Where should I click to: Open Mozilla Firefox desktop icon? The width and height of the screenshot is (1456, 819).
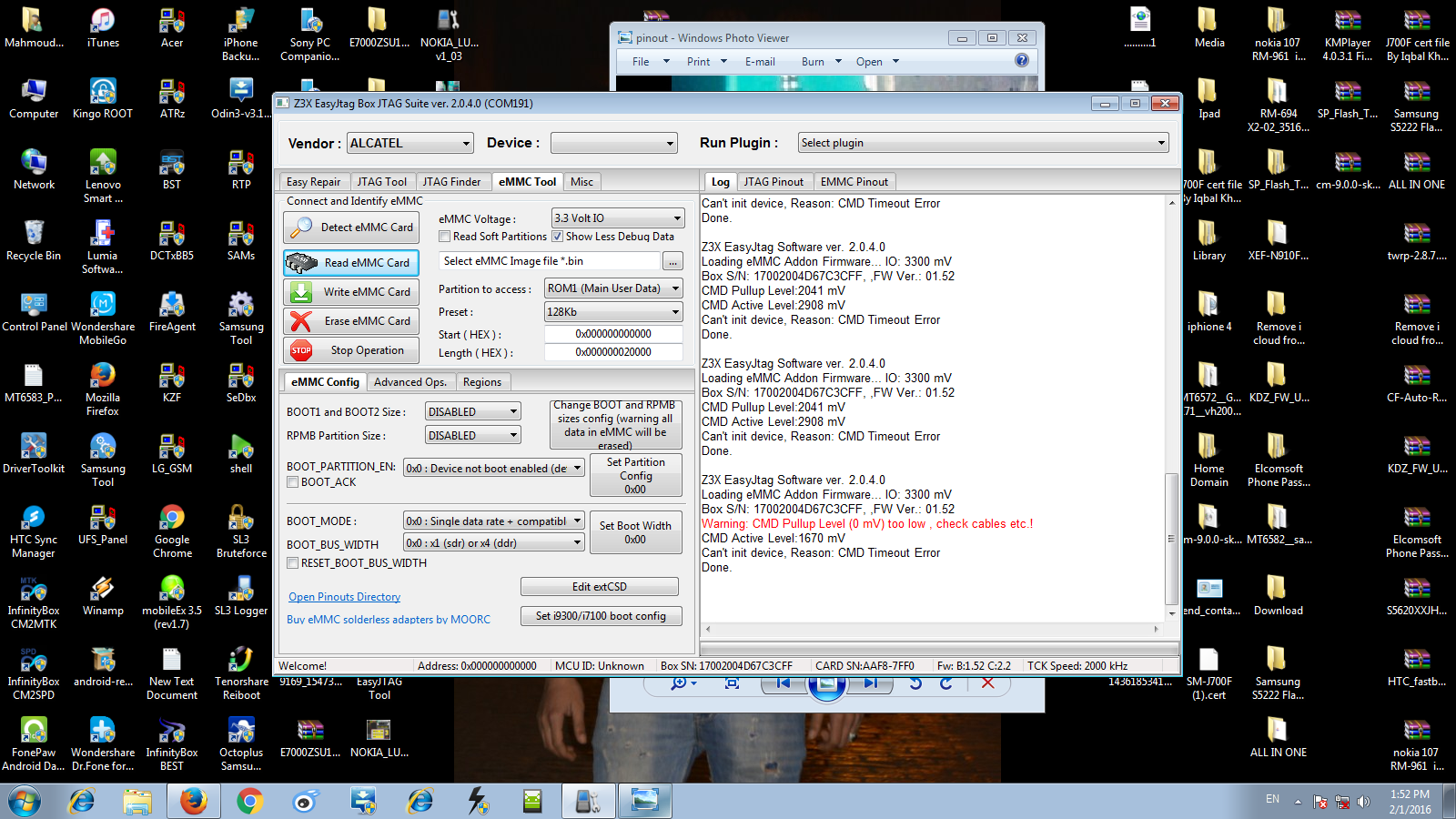(x=103, y=389)
